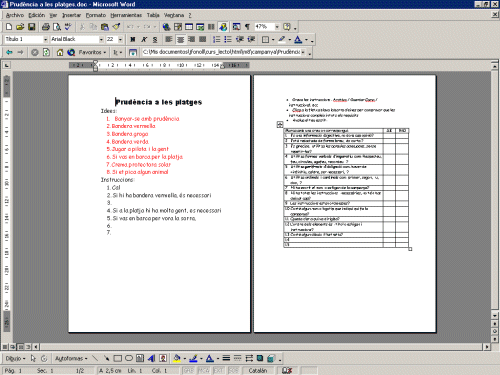
Task: Open the Titulo 1 style dropdown
Action: click(x=46, y=39)
